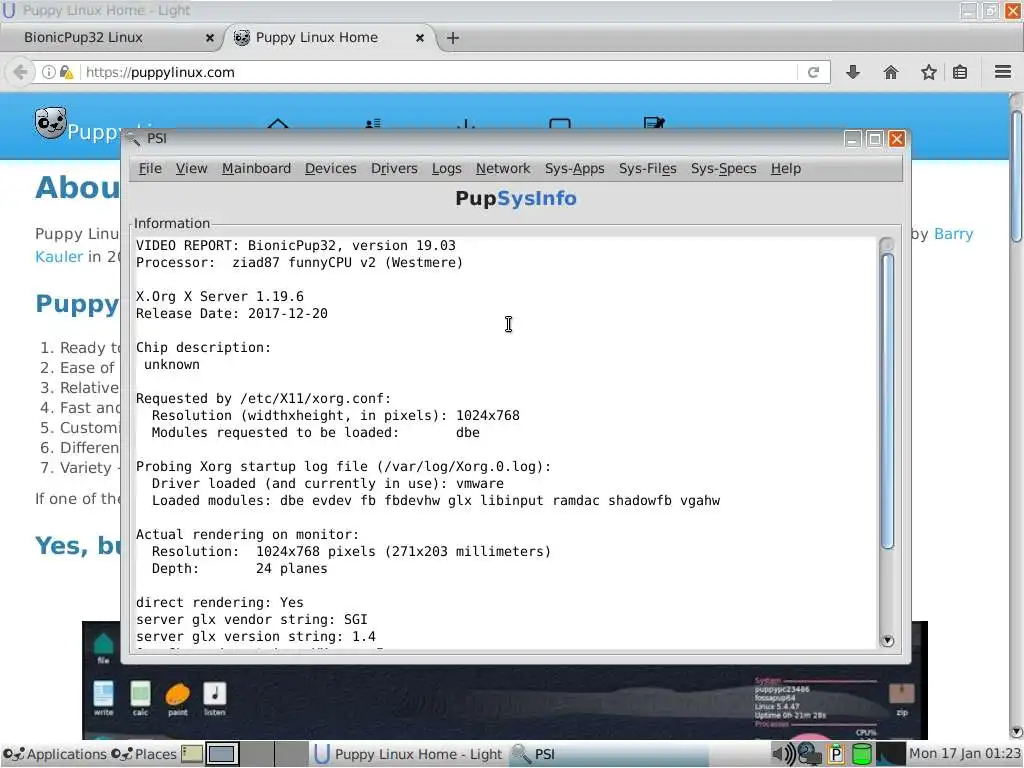This screenshot has height=768, width=1024.
Task: Open the Sys-Apps menu
Action: 575,168
